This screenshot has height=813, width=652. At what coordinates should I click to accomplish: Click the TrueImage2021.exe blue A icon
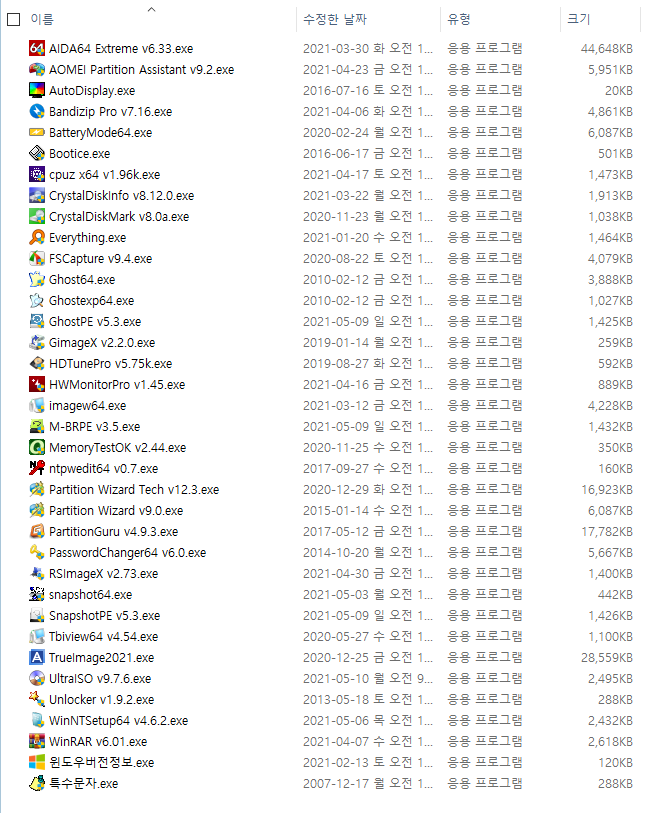[37, 657]
